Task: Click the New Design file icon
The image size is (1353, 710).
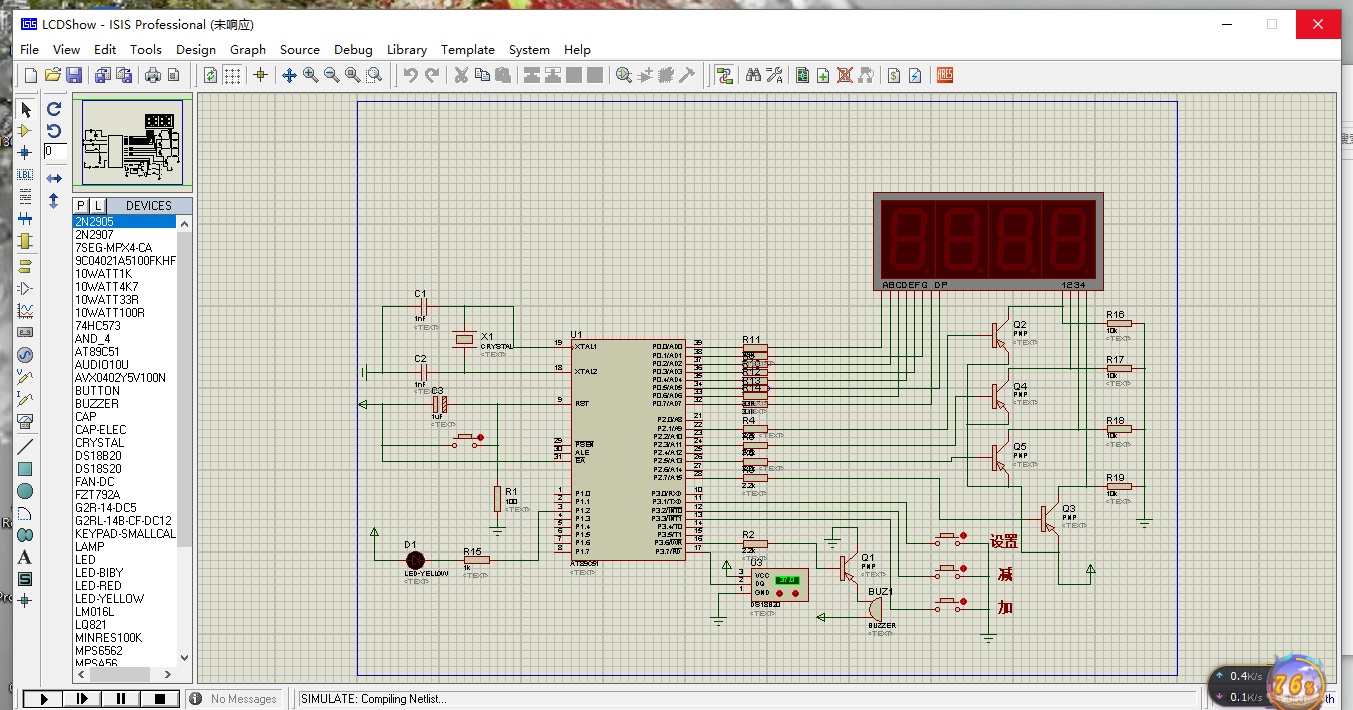Action: point(30,75)
